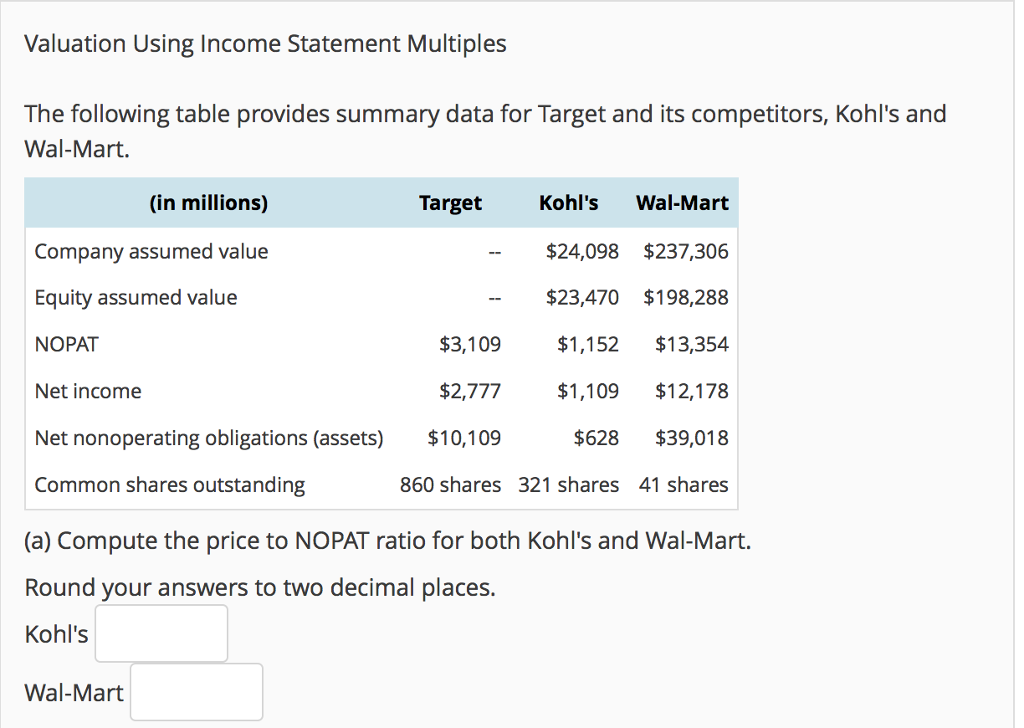Click the NOPAT row label

pyautogui.click(x=66, y=344)
